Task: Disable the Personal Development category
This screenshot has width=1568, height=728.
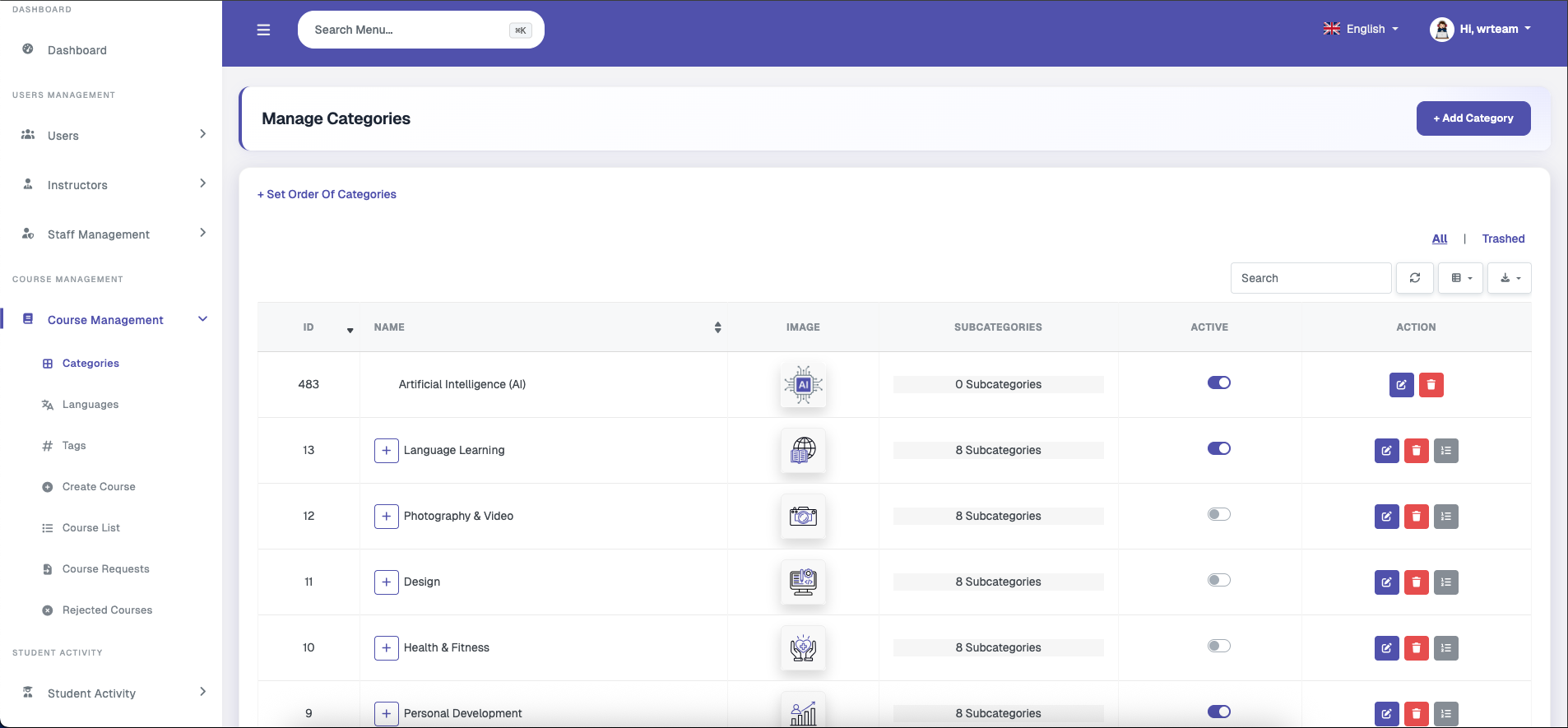Action: coord(1218,712)
